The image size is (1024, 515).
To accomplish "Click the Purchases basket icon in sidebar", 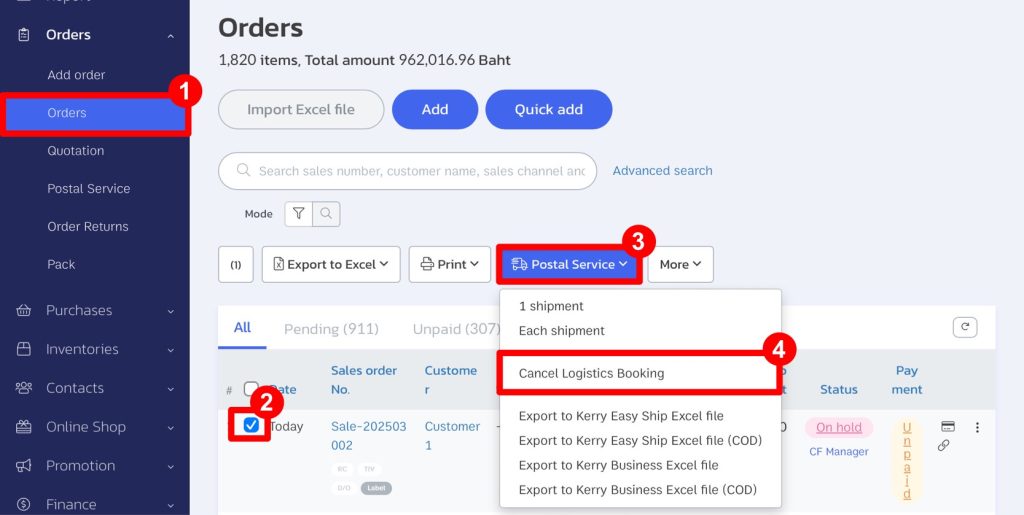I will point(24,311).
